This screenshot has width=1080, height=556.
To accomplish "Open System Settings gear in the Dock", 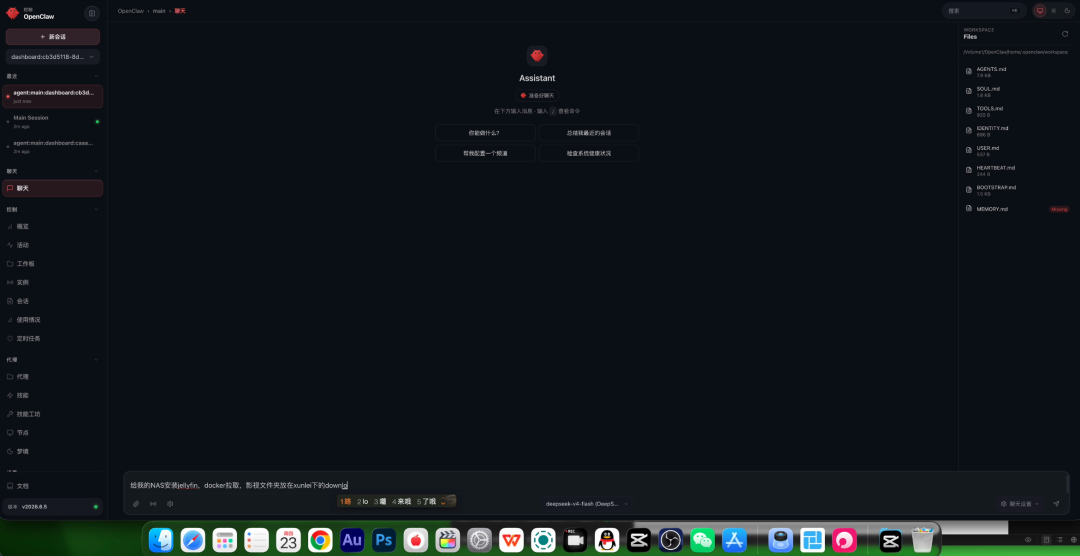I will coord(479,540).
